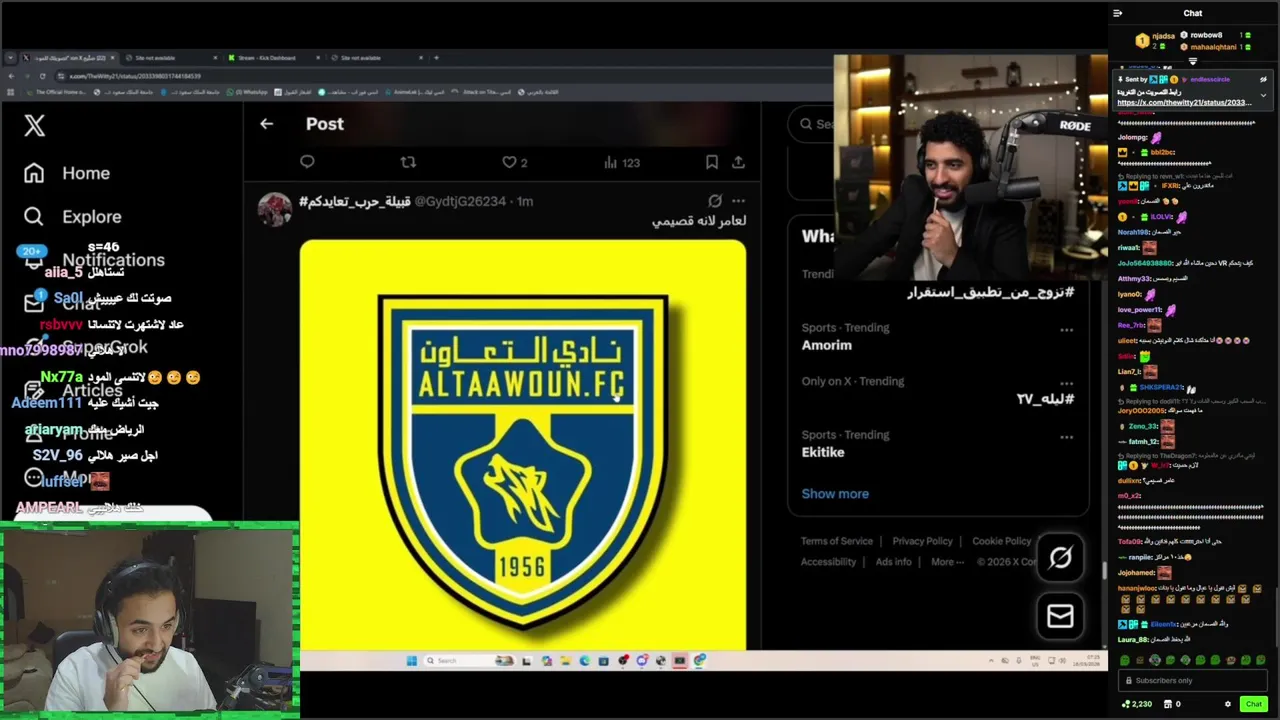Open the Ads info footer link
Viewport: 1280px width, 720px height.
(x=893, y=562)
